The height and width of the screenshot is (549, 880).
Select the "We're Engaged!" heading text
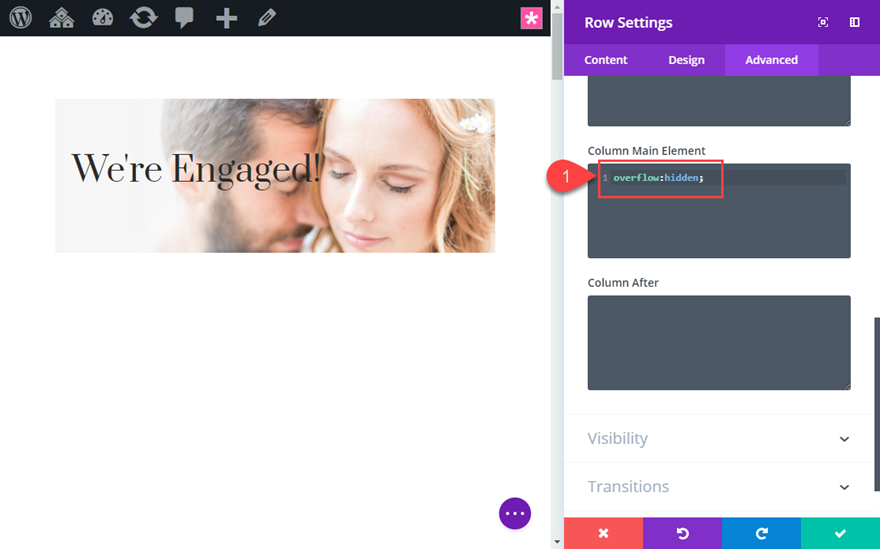click(196, 169)
